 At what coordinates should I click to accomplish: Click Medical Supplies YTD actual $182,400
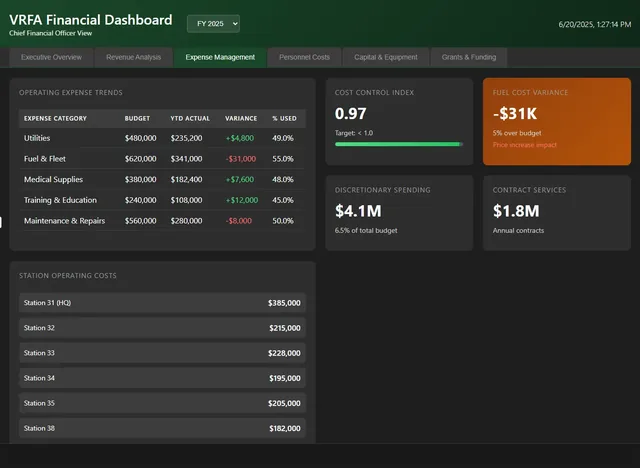click(186, 180)
